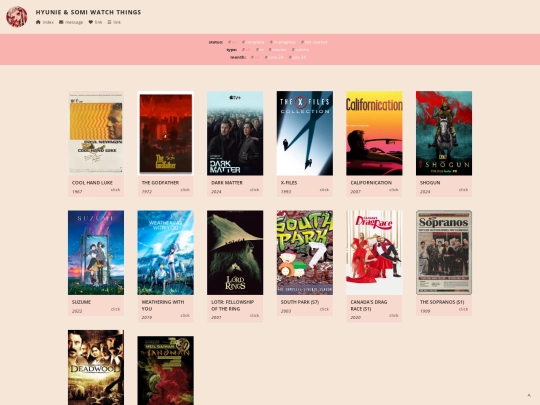Select the 'WEATHERING WITH YOU' title text
Image resolution: width=540 pixels, height=405 pixels.
click(x=163, y=305)
